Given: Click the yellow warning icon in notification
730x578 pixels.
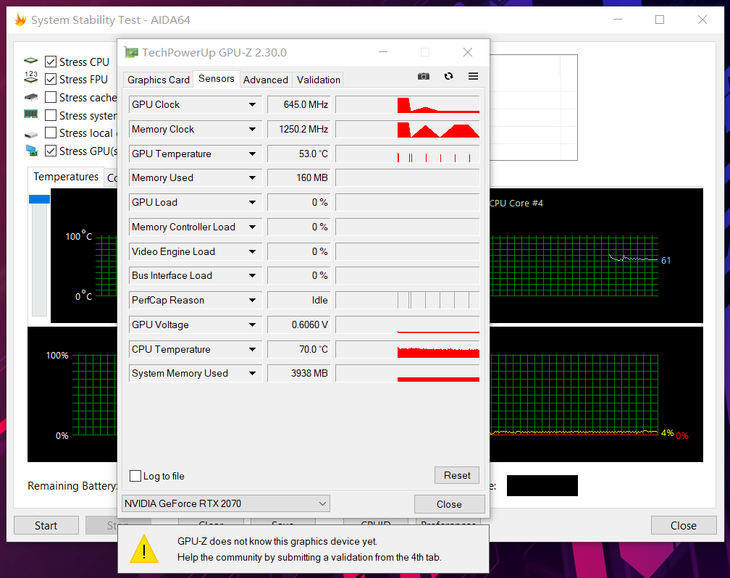Looking at the screenshot, I should pos(146,548).
